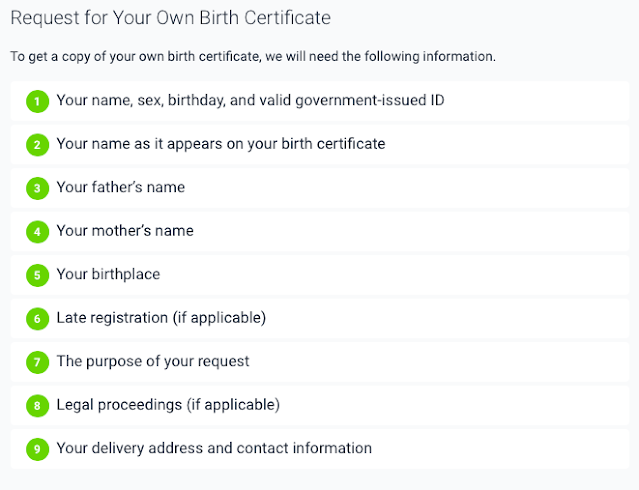Image resolution: width=639 pixels, height=490 pixels.
Task: Select the green number 3 circle
Action: point(37,188)
